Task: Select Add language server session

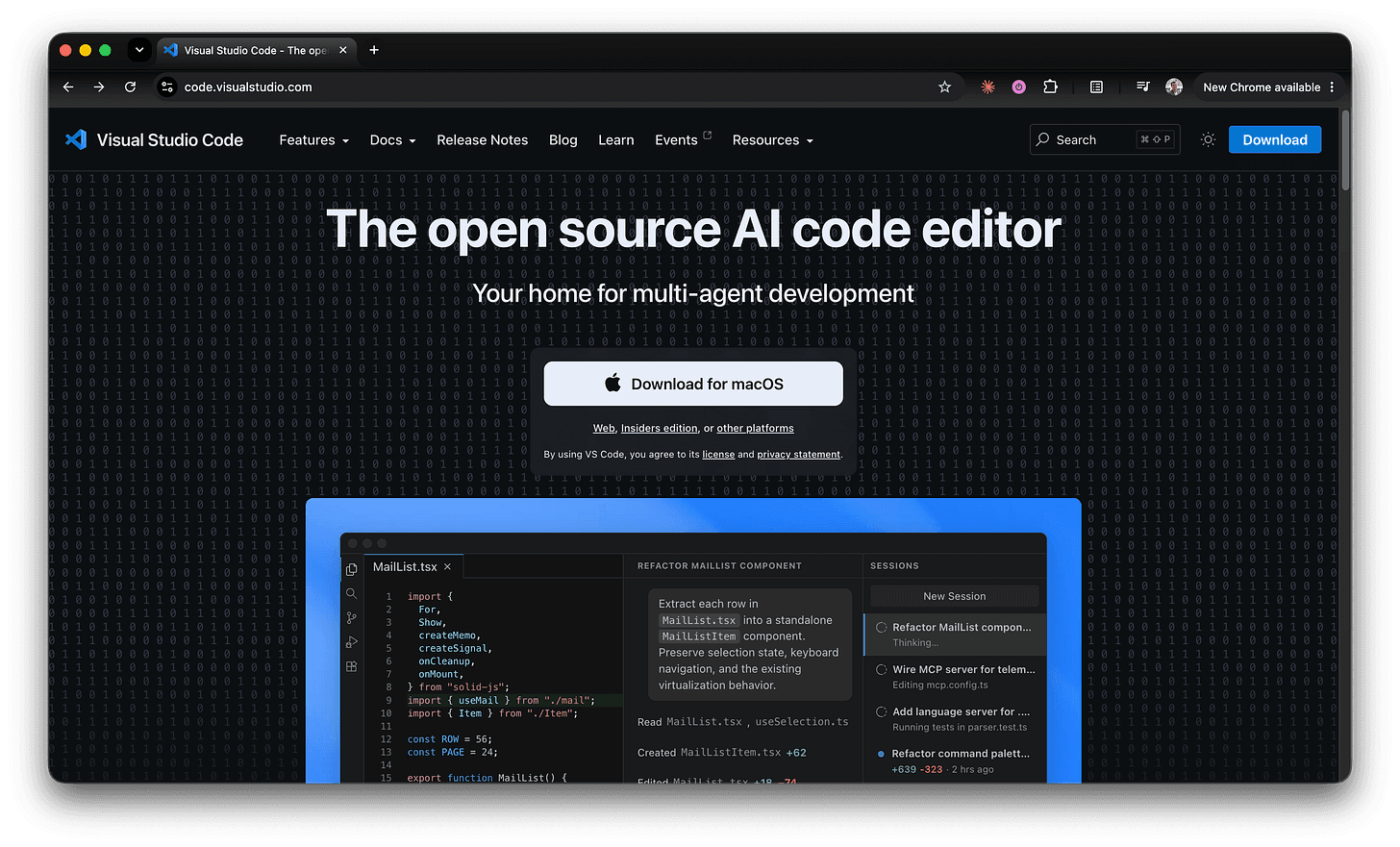Action: pos(956,719)
